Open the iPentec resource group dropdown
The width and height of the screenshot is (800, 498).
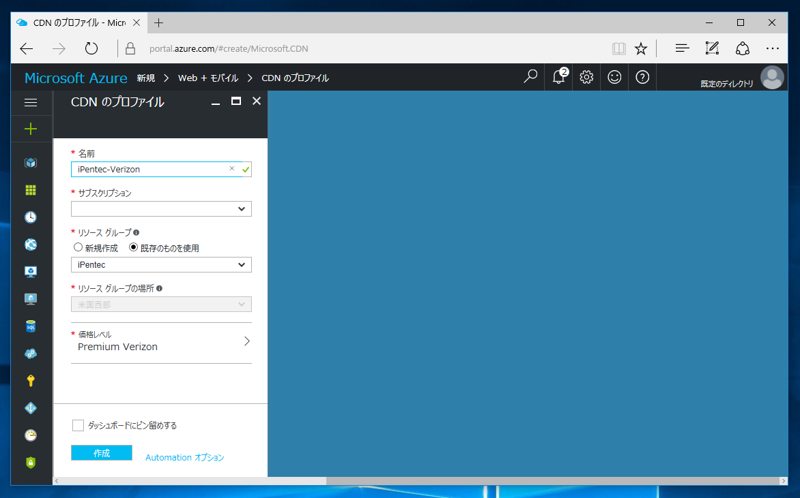pos(161,265)
